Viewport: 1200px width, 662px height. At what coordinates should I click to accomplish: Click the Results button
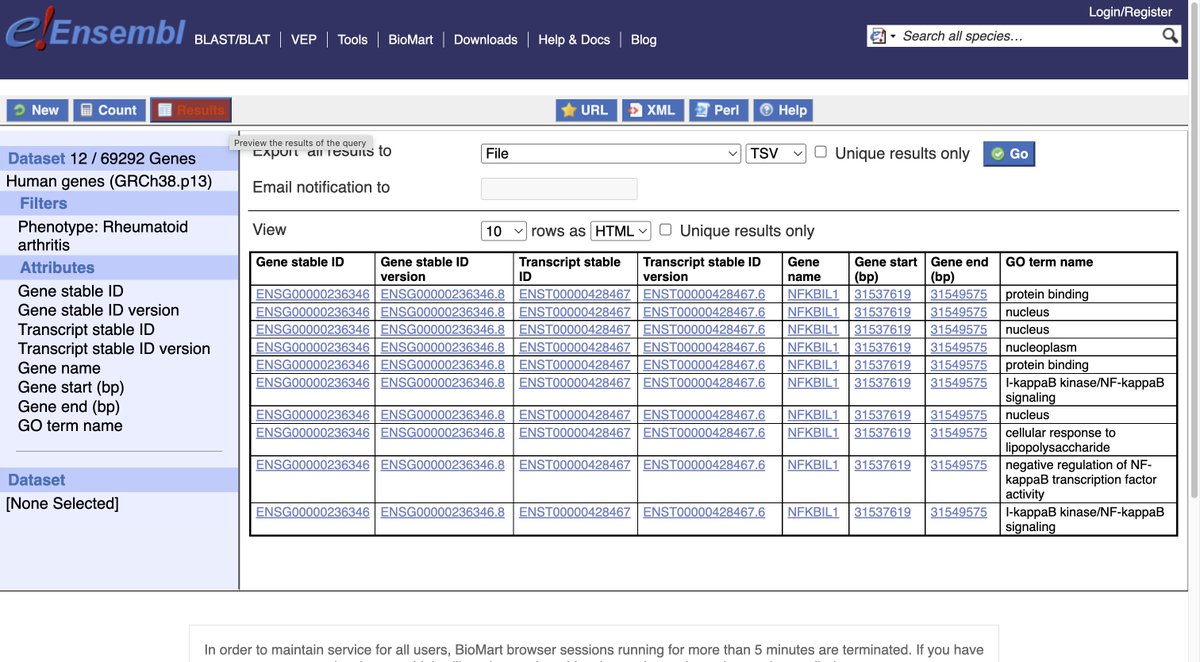191,110
